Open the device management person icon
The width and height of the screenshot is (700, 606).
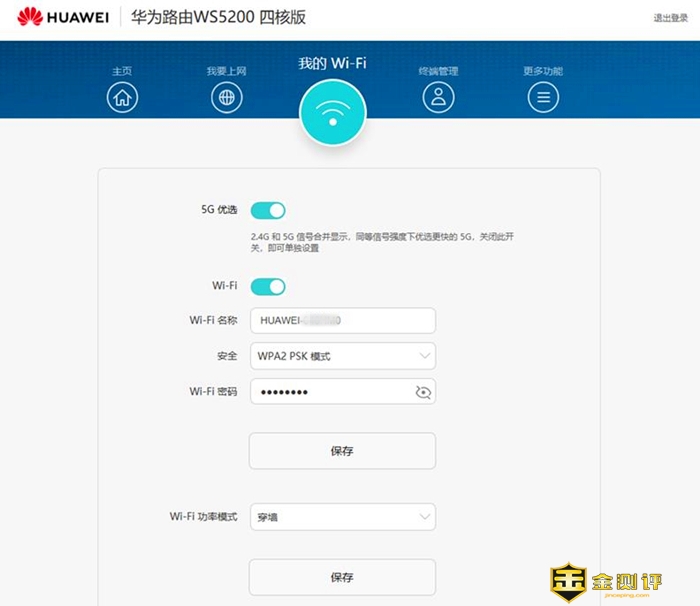click(x=438, y=97)
